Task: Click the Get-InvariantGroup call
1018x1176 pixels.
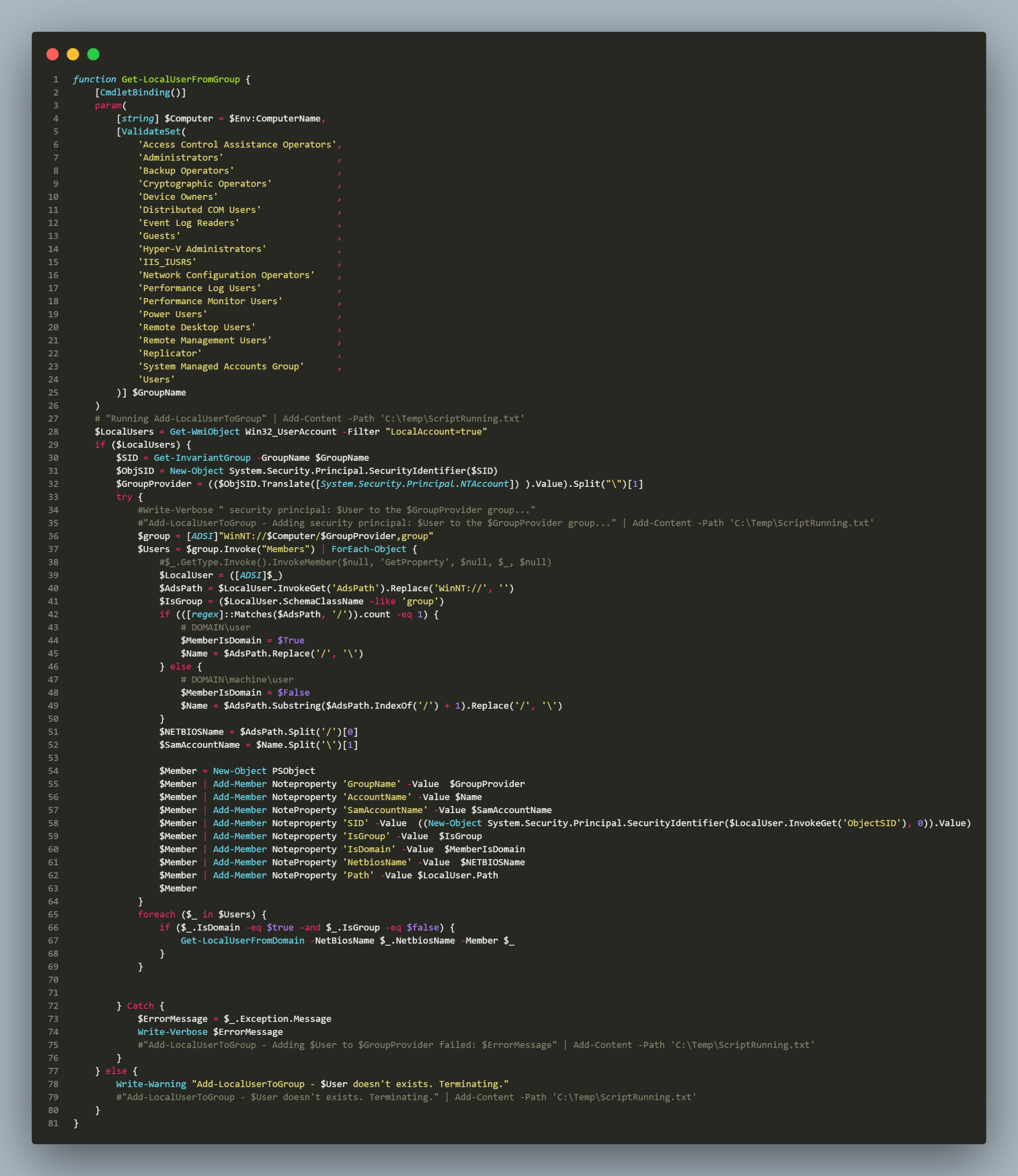Action: (x=202, y=458)
